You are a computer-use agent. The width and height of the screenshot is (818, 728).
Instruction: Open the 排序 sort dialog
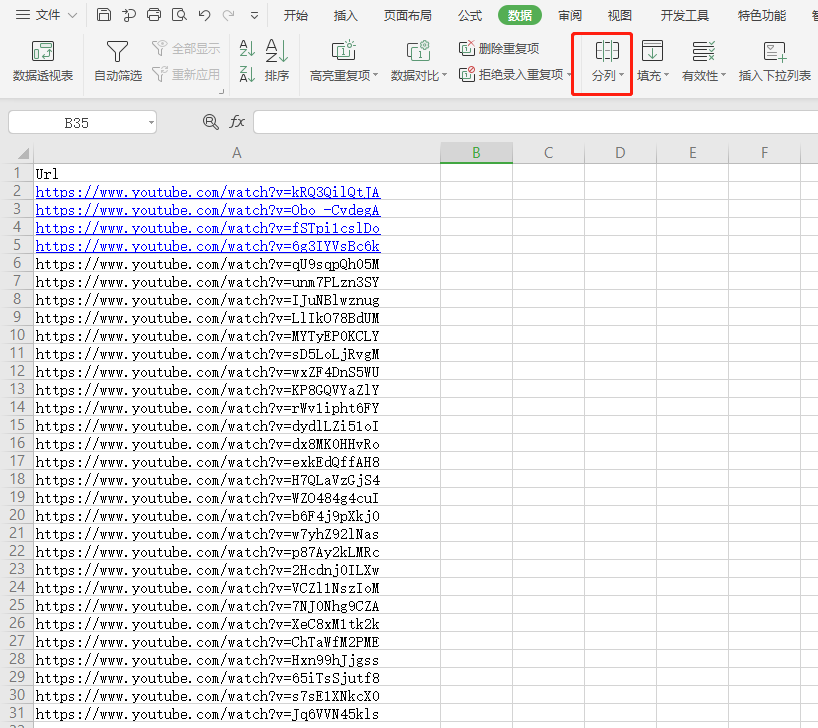276,61
